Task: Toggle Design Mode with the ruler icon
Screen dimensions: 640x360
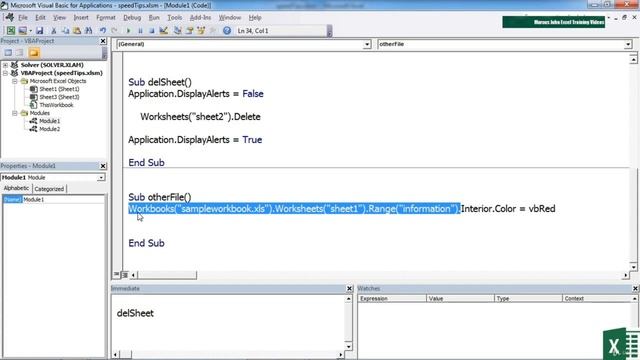Action: pos(164,31)
